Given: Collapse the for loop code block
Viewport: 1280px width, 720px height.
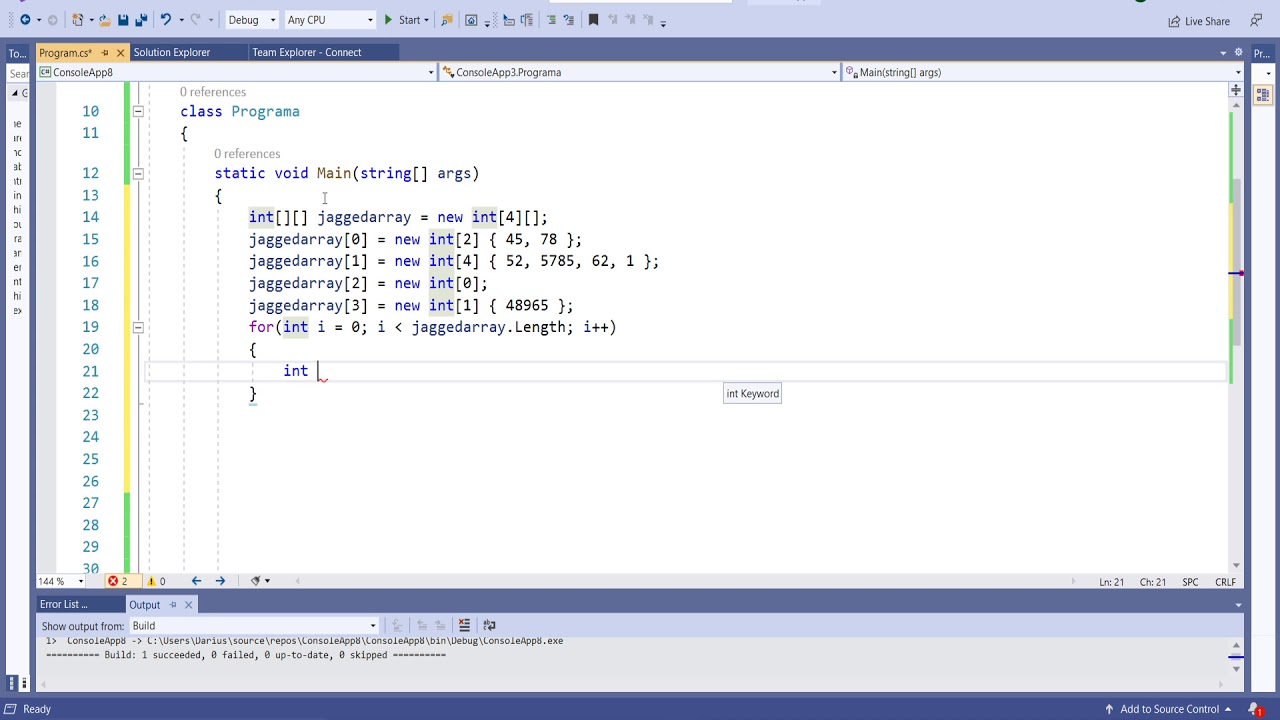Looking at the screenshot, I should pyautogui.click(x=138, y=328).
